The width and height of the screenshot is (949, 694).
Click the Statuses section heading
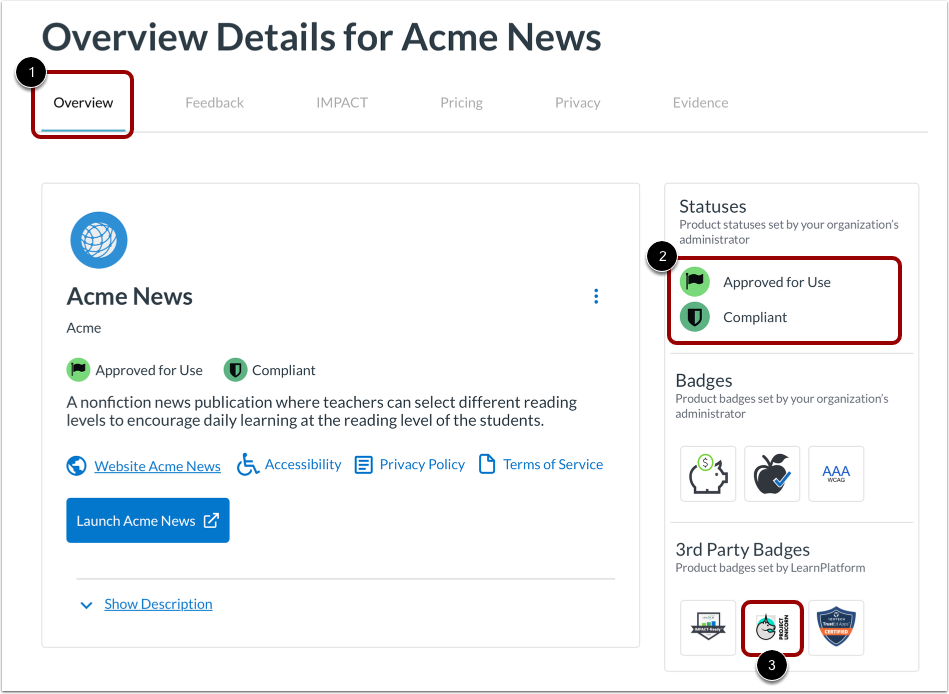712,206
